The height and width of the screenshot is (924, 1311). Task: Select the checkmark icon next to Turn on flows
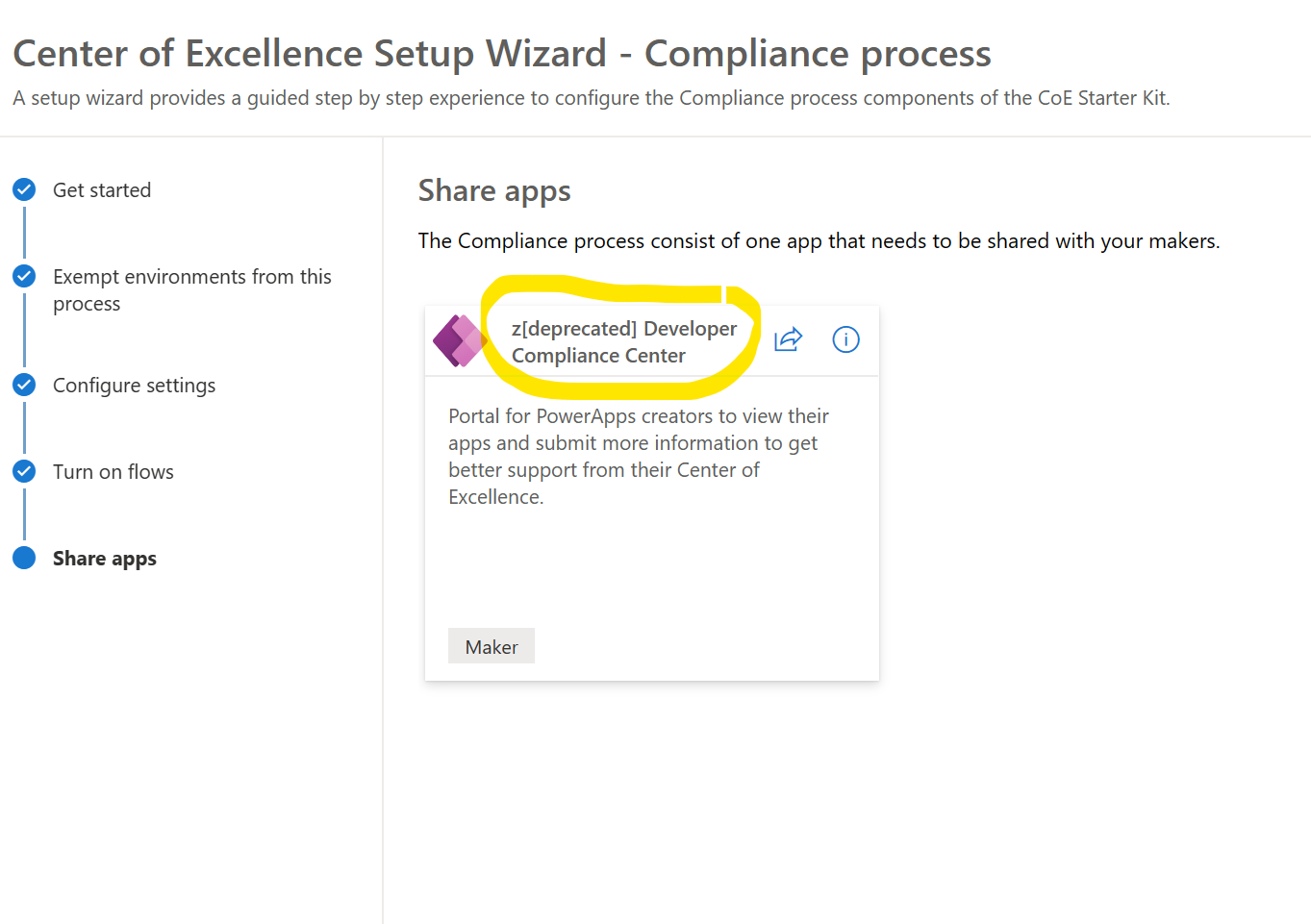pyautogui.click(x=24, y=471)
